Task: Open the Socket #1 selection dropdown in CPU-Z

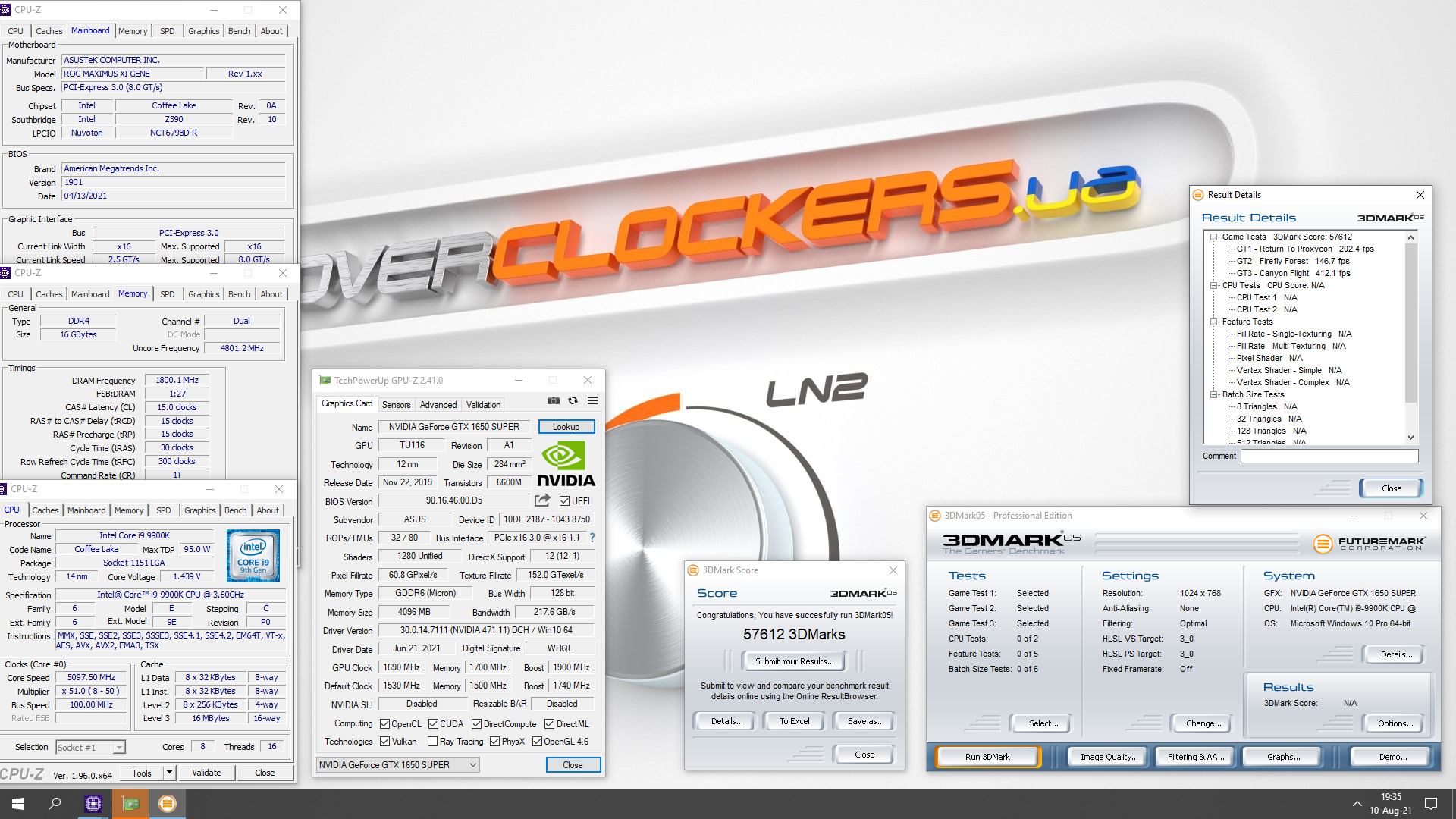Action: (x=90, y=748)
